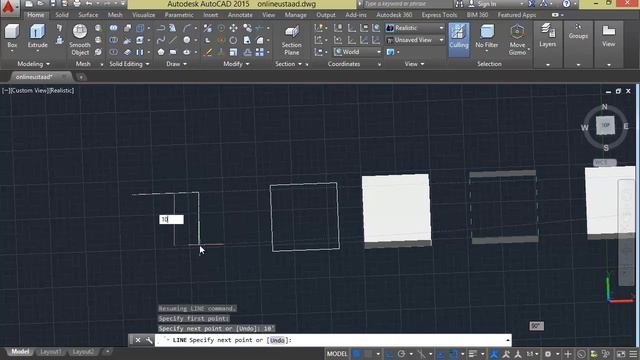
Task: Switch to the Surface ribbon tab
Action: (x=88, y=15)
